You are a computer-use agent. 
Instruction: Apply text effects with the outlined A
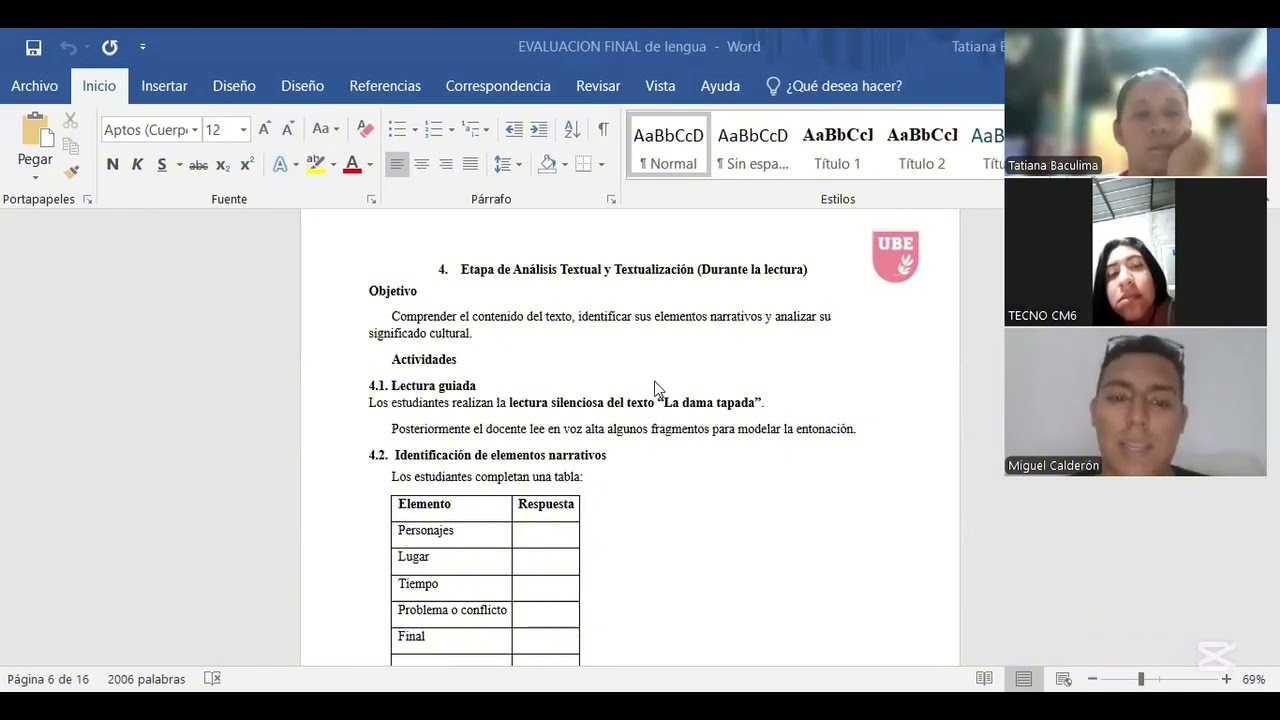pos(280,165)
